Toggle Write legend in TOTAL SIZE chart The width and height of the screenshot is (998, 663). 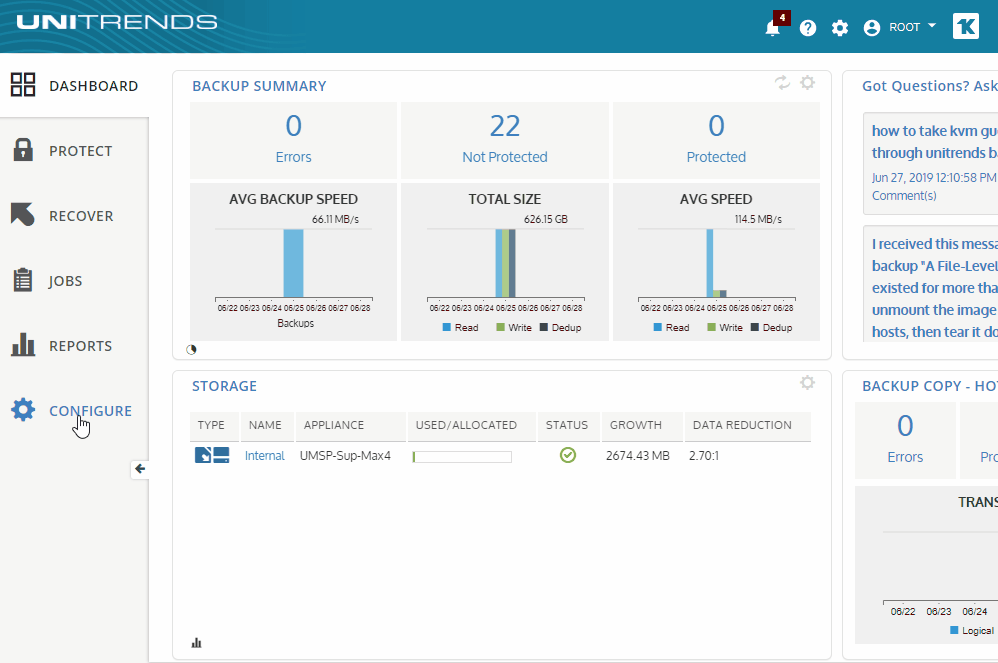pyautogui.click(x=514, y=328)
